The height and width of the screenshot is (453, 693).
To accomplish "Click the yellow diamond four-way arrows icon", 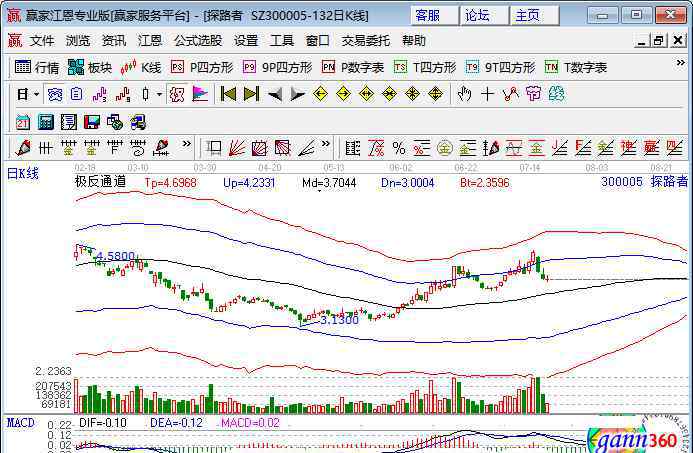I will (x=412, y=94).
